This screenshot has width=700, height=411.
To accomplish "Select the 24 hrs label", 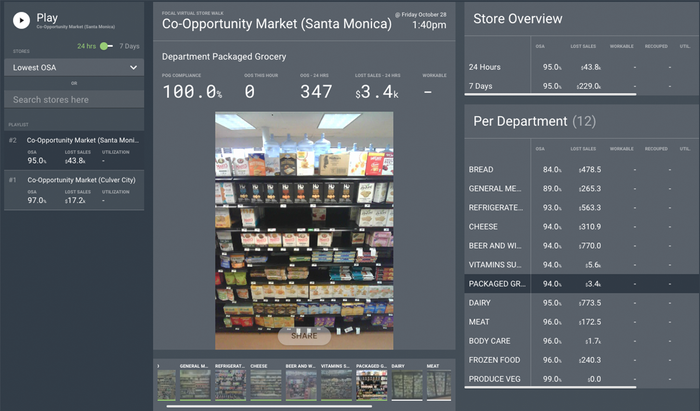I will pos(86,46).
